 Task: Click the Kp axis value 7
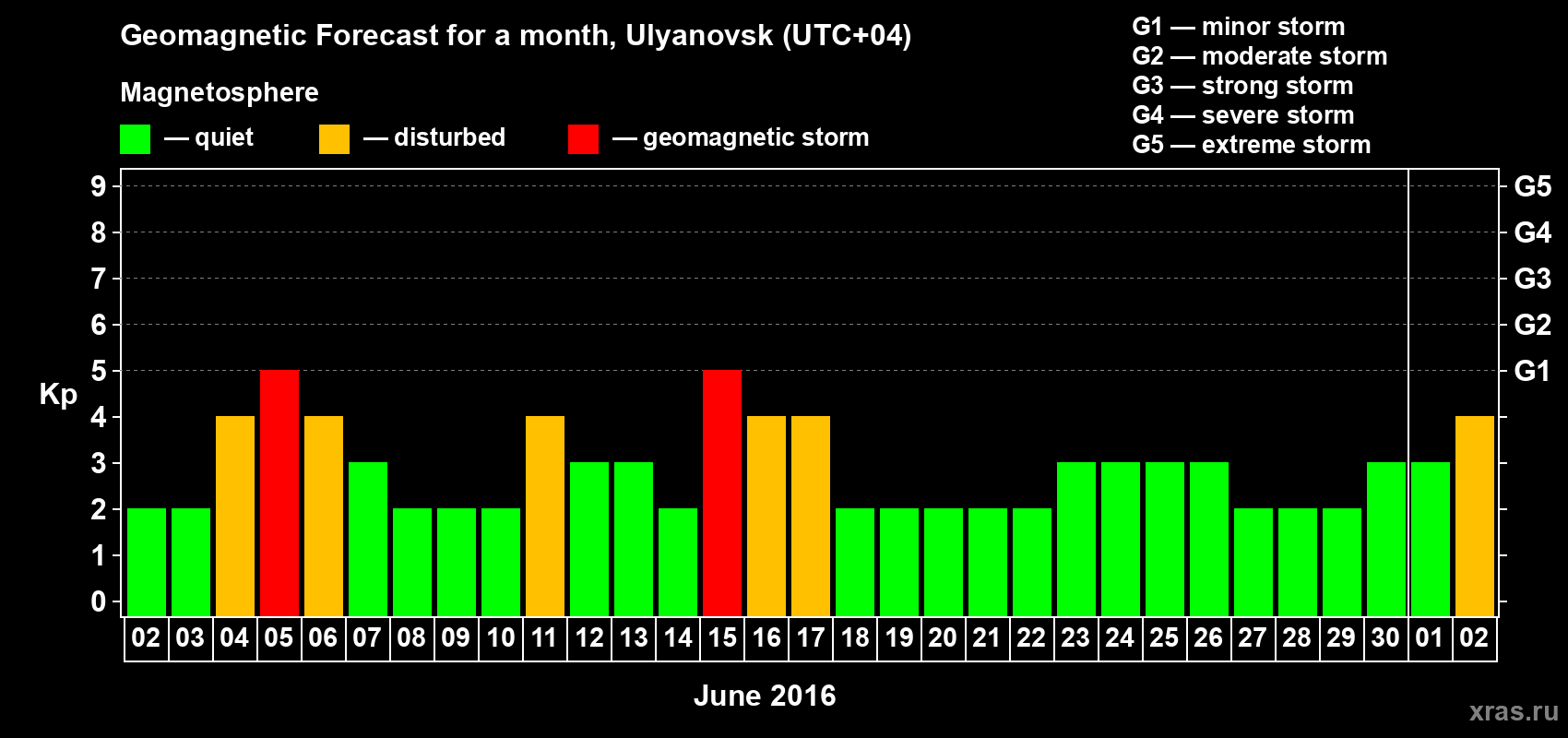[x=99, y=279]
